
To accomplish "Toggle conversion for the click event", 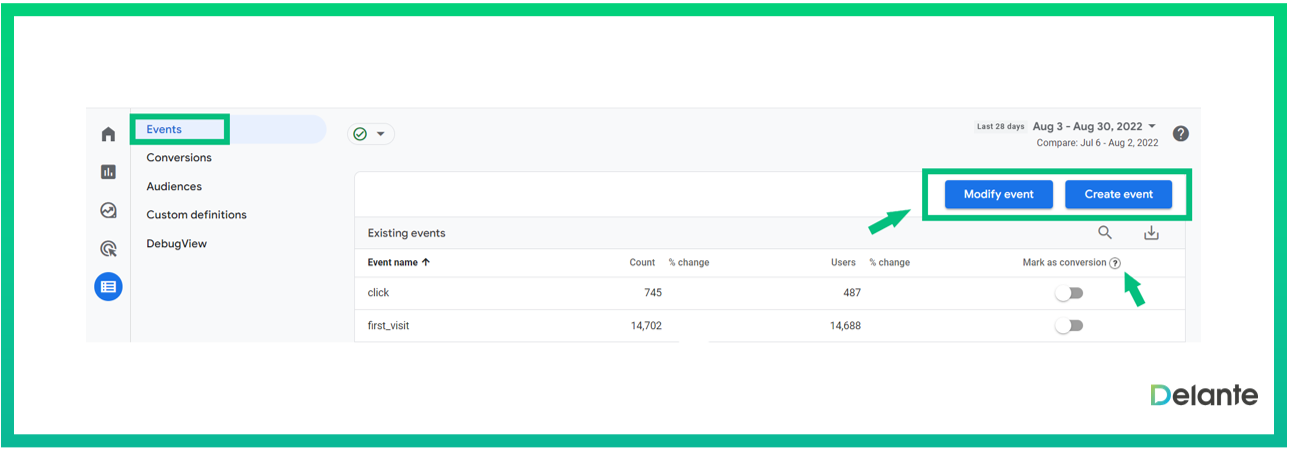I will pos(1069,293).
